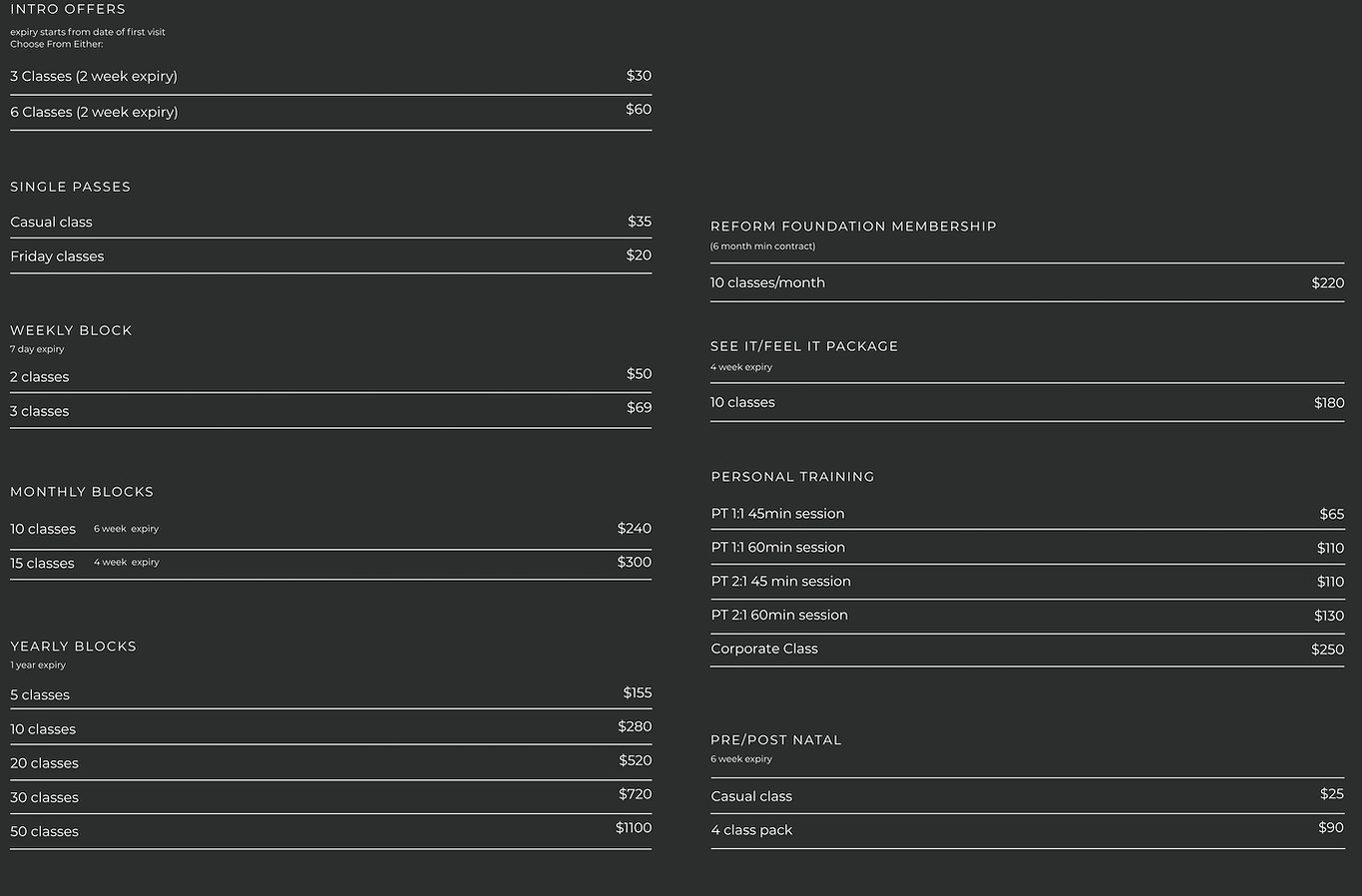Open the Reform Foundation Membership heading

point(853,226)
